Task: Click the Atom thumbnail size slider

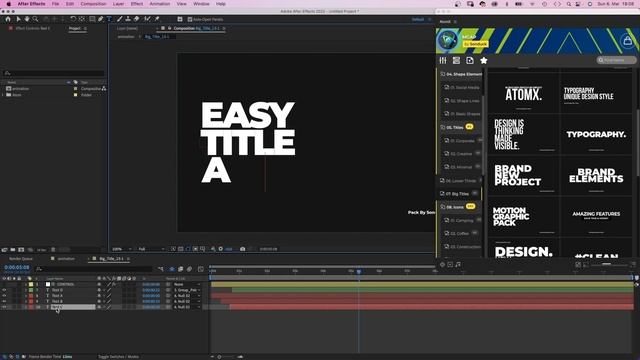Action: click(607, 264)
